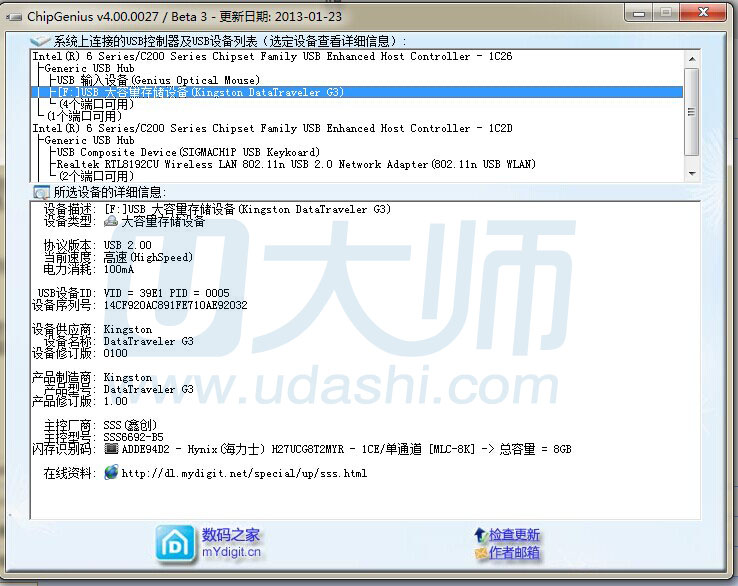Click the ChipGenius title bar app icon

(x=14, y=17)
